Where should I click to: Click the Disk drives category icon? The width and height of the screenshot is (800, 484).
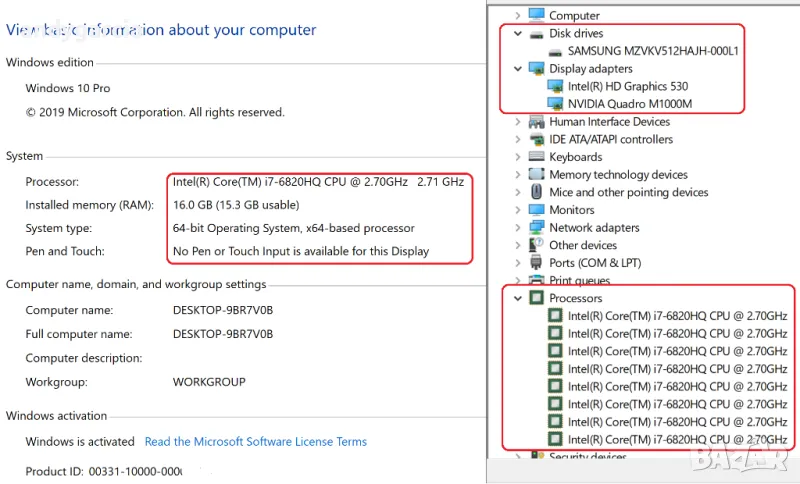pyautogui.click(x=536, y=33)
